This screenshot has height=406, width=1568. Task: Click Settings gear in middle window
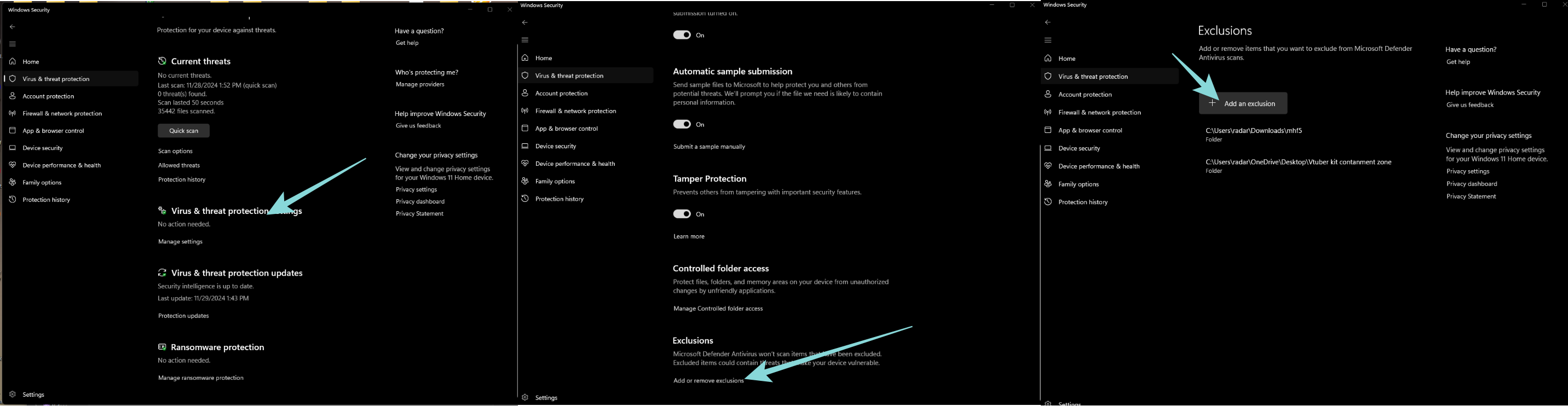click(524, 397)
